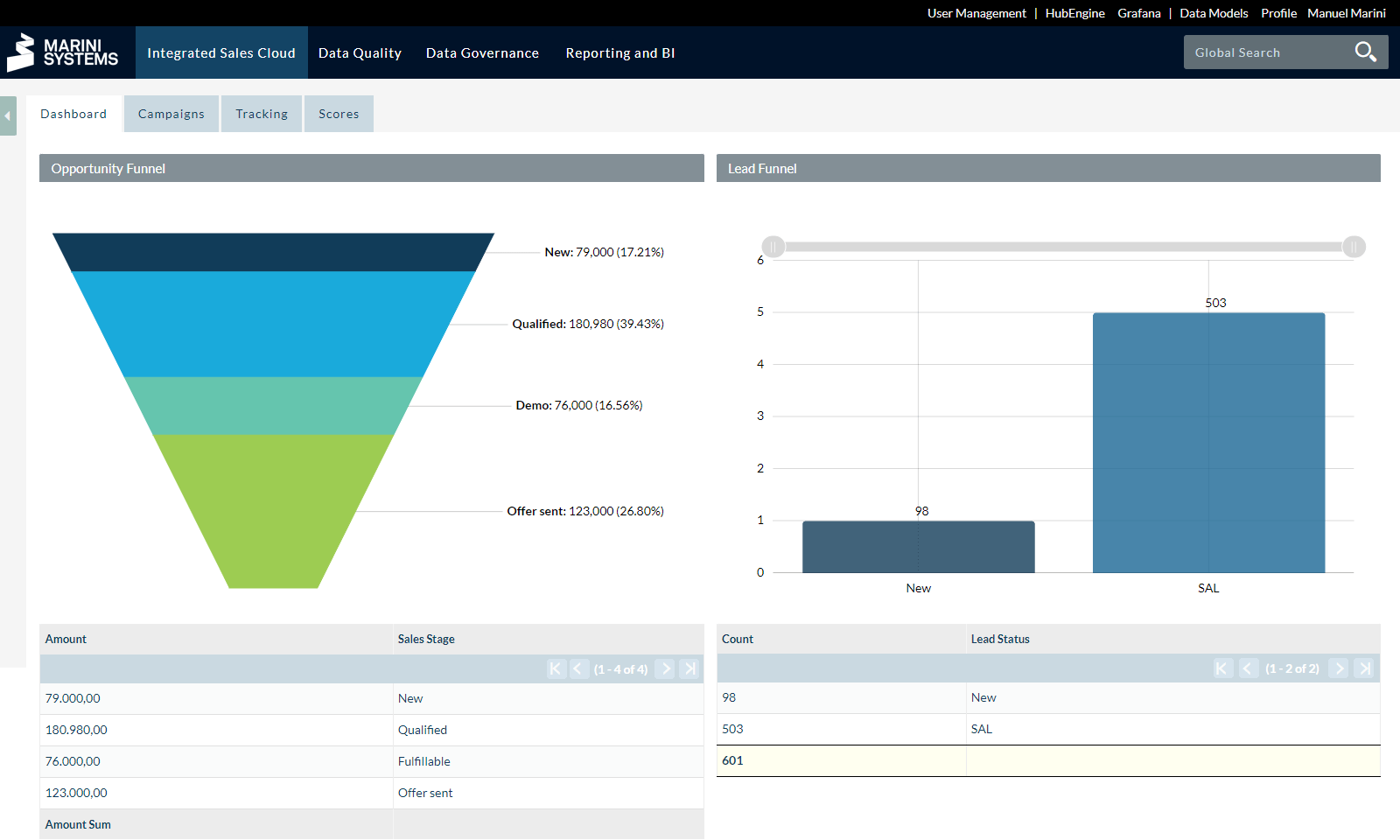Jump to last page in the Lead Status table

tap(1365, 668)
